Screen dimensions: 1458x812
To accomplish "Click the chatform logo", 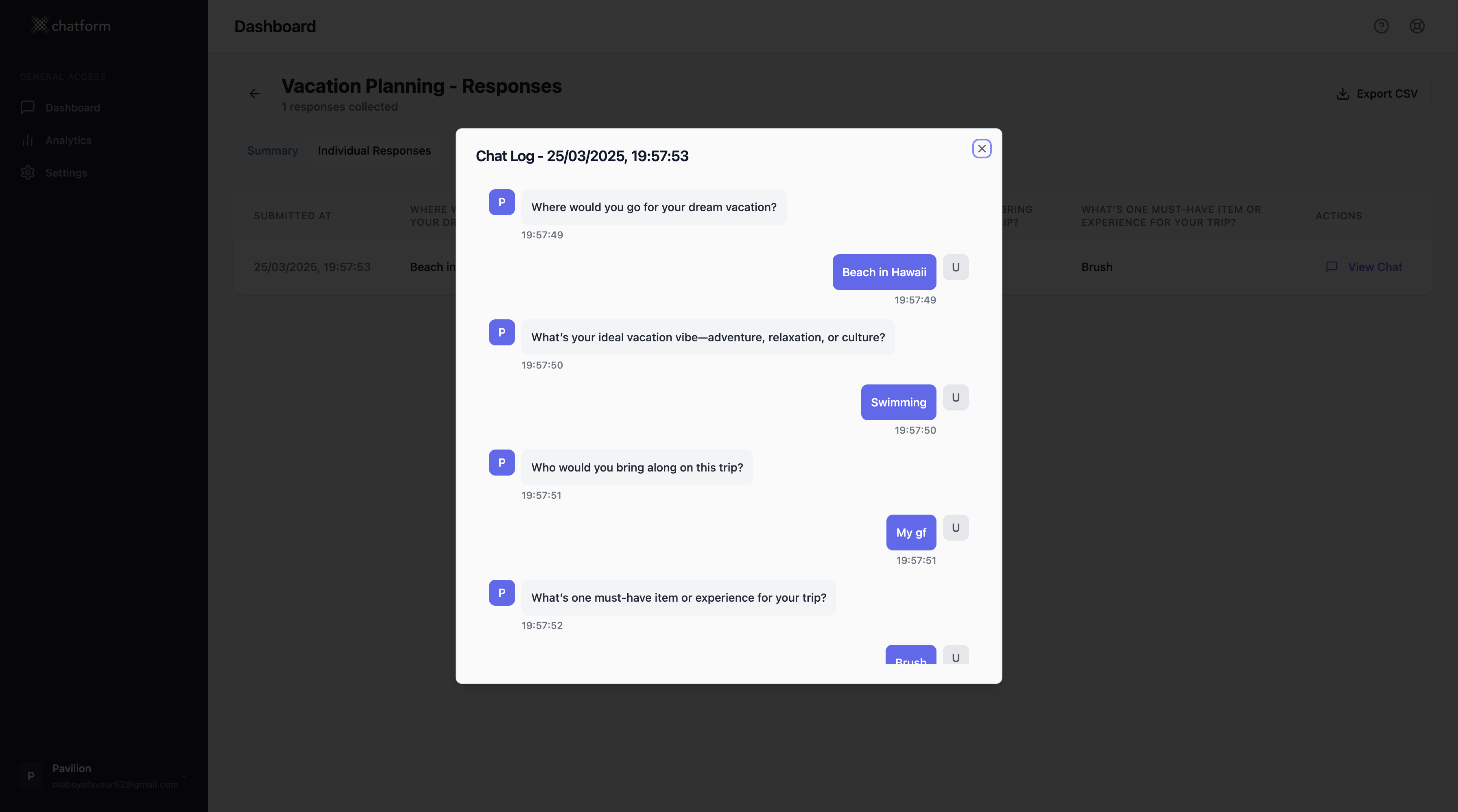I will (x=70, y=25).
